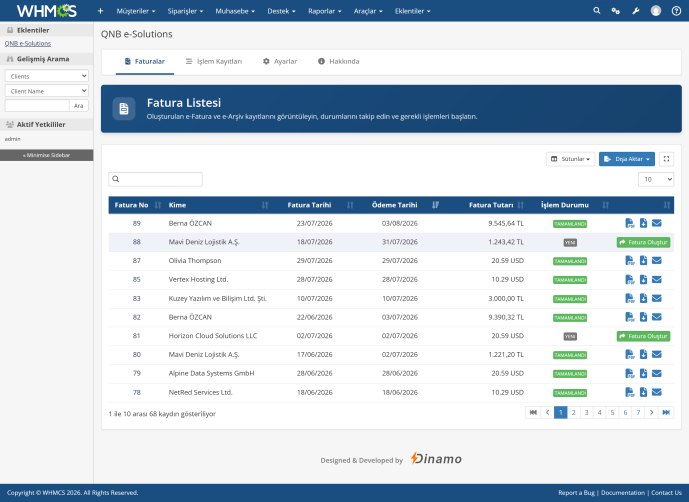689x502 pixels.
Task: Open the help question mark icon
Action: click(676, 11)
